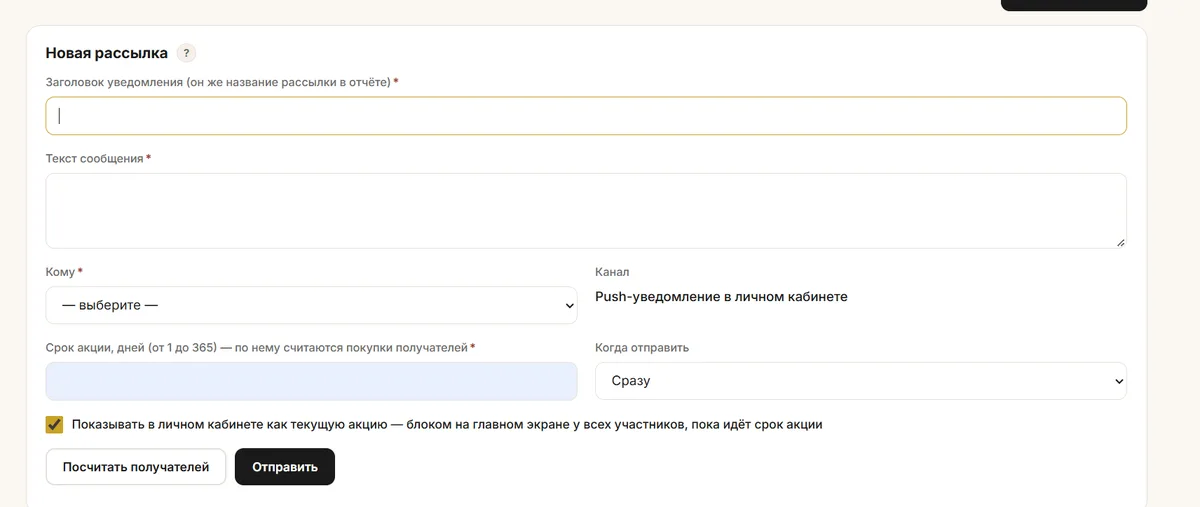Click the Срок акции, дней label
This screenshot has height=507, width=1200.
(x=260, y=348)
